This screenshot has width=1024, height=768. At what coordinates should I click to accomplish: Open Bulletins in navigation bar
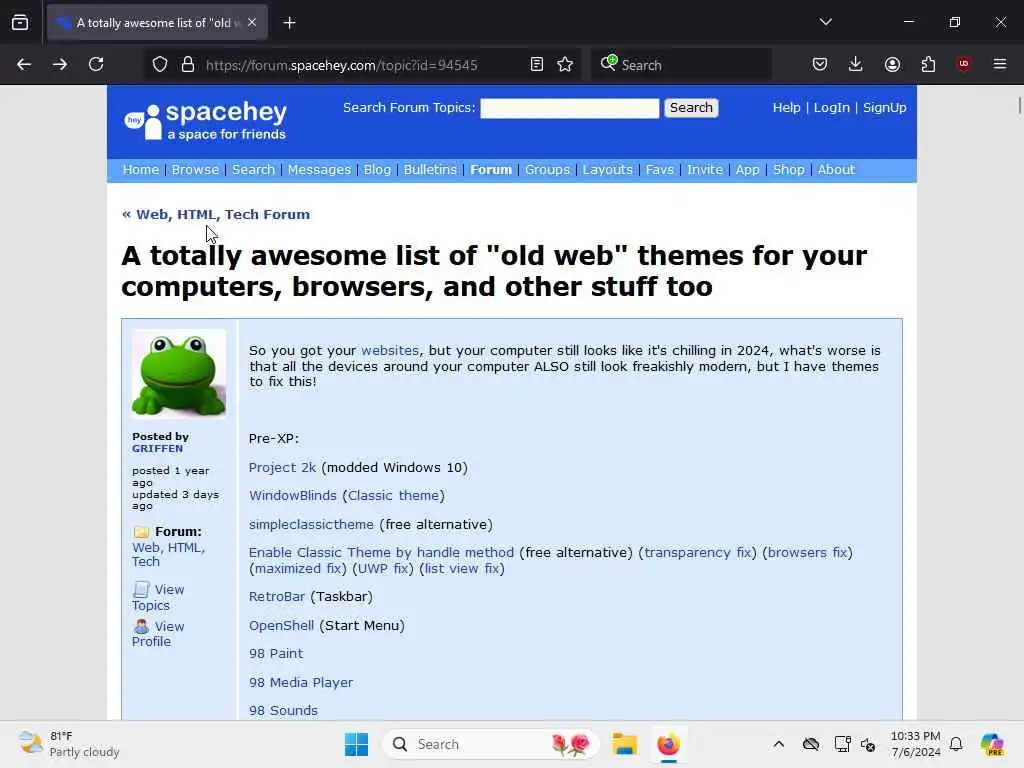pyautogui.click(x=430, y=170)
